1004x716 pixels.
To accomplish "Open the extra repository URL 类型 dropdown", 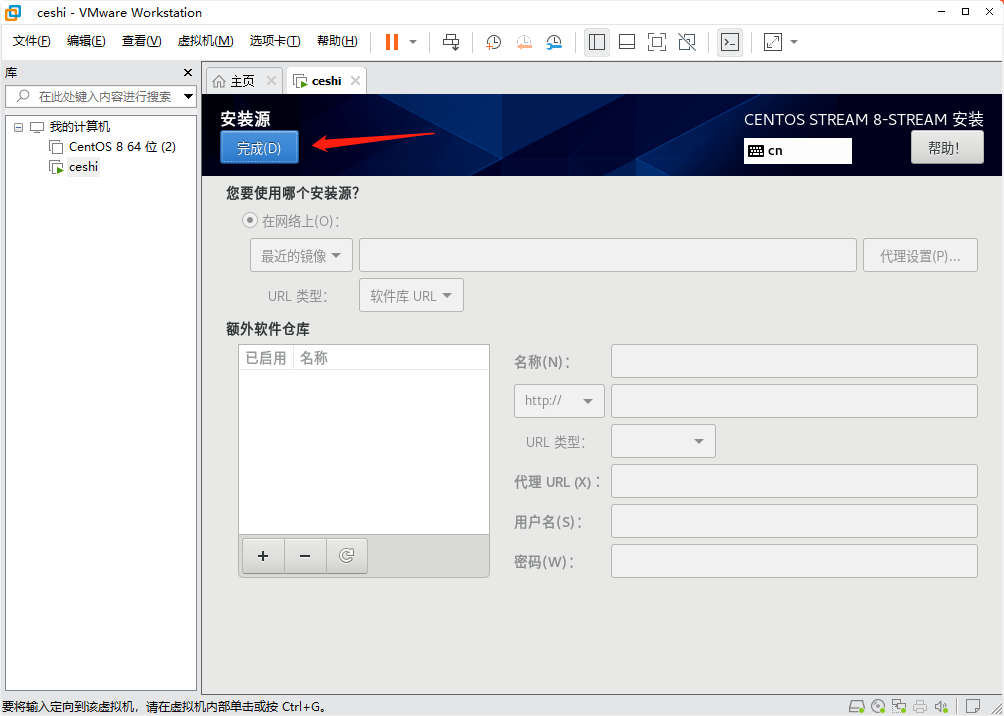I will pyautogui.click(x=663, y=441).
